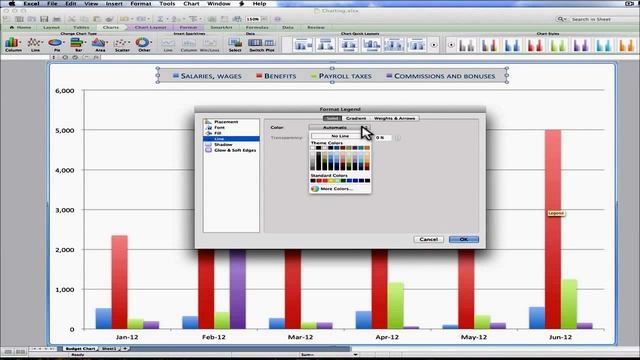The image size is (640, 360).
Task: Click the save icon in toolbar
Action: tap(44, 19)
